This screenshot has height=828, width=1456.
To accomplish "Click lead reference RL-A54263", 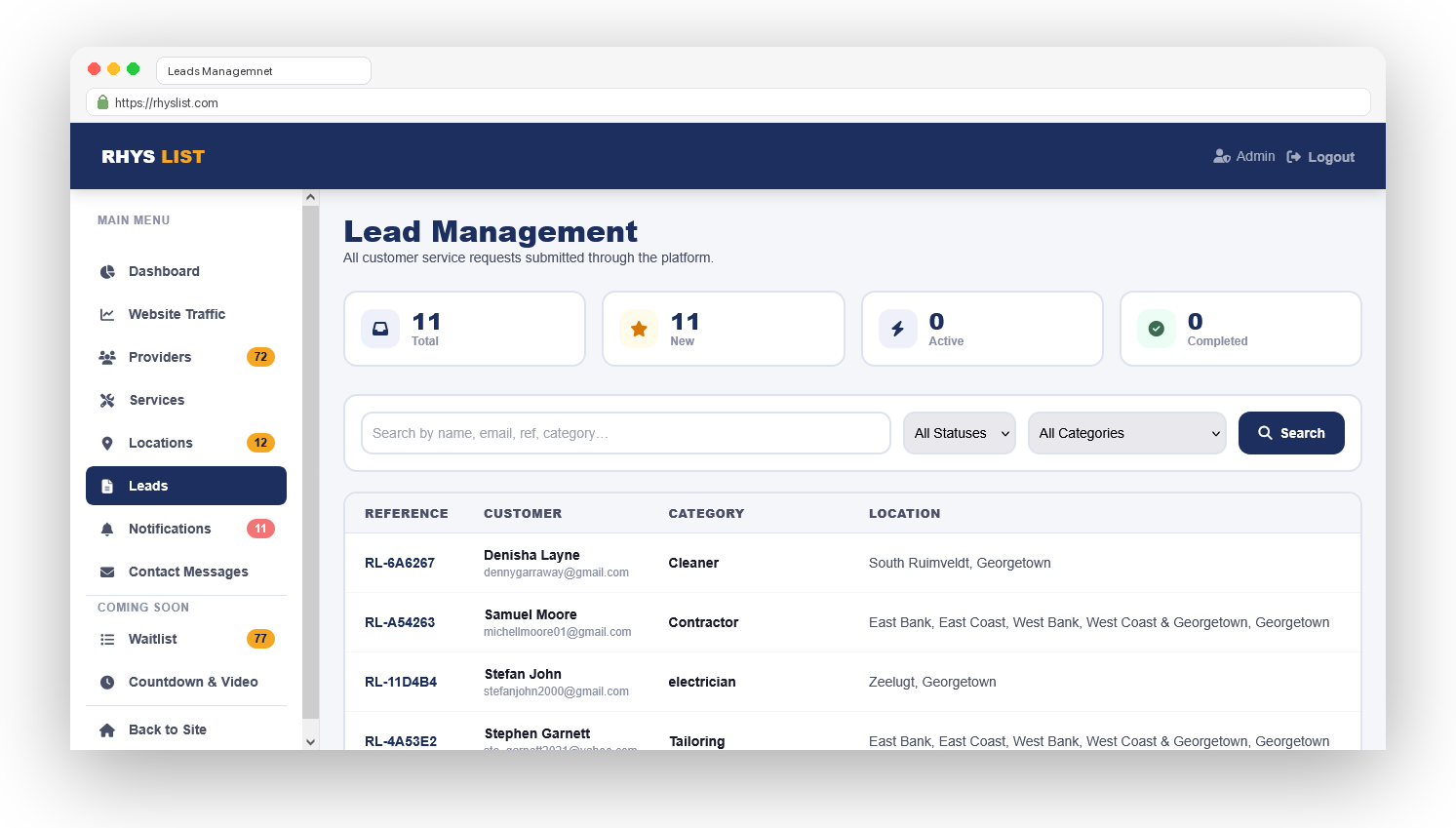I will 400,622.
